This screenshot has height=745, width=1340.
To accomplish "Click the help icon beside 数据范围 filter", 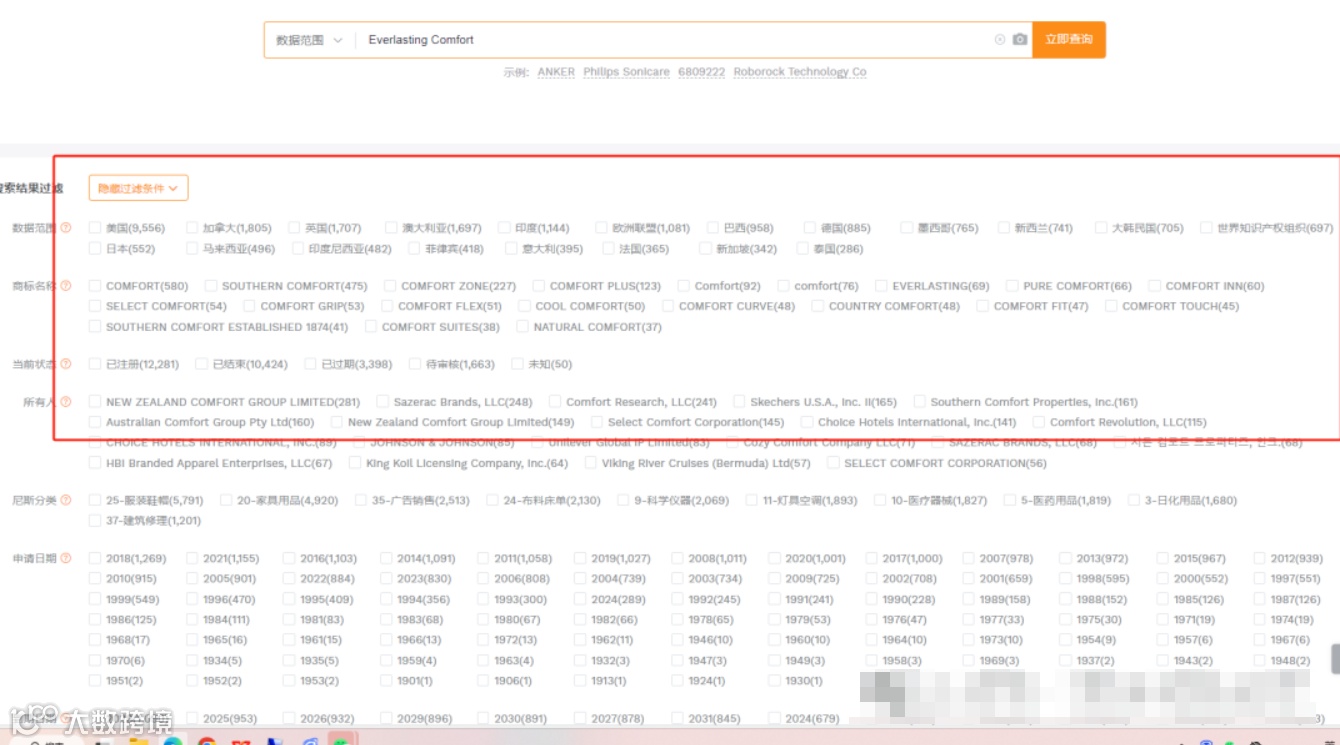I will pyautogui.click(x=66, y=228).
